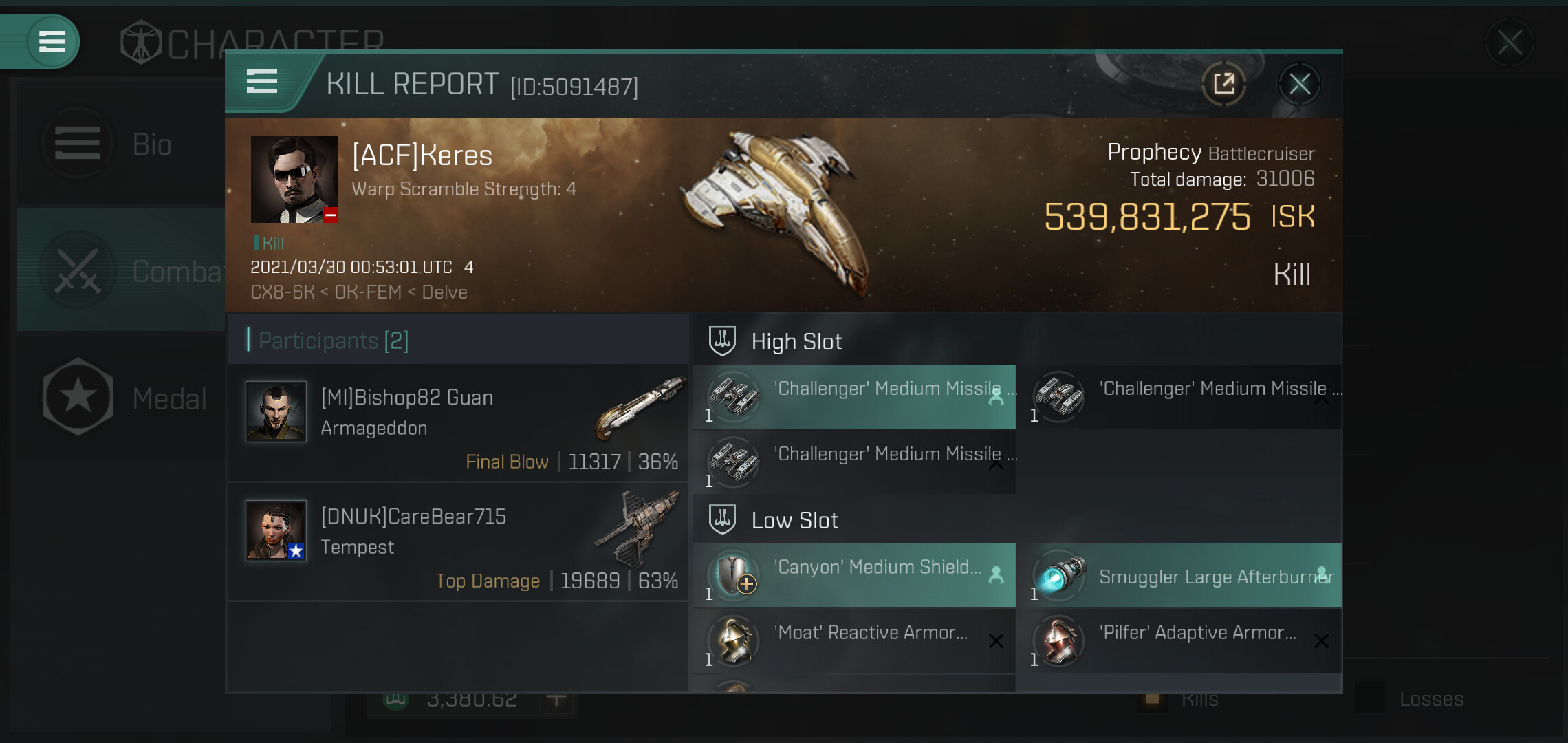Open the kill report hamburger menu

262,82
